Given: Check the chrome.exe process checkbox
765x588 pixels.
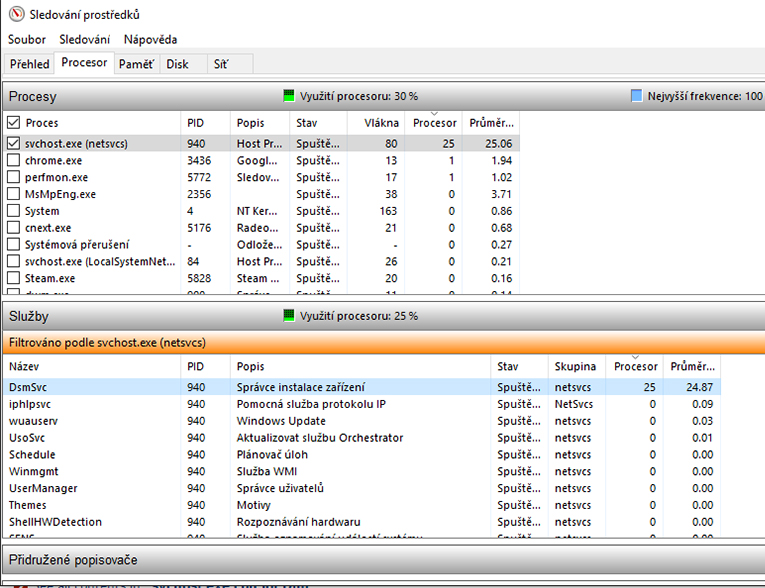Looking at the screenshot, I should [13, 161].
